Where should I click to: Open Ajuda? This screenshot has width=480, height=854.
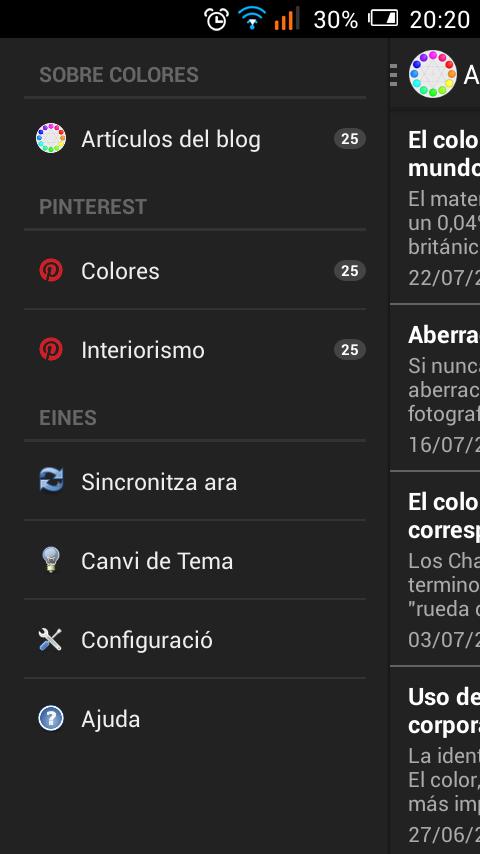195,719
